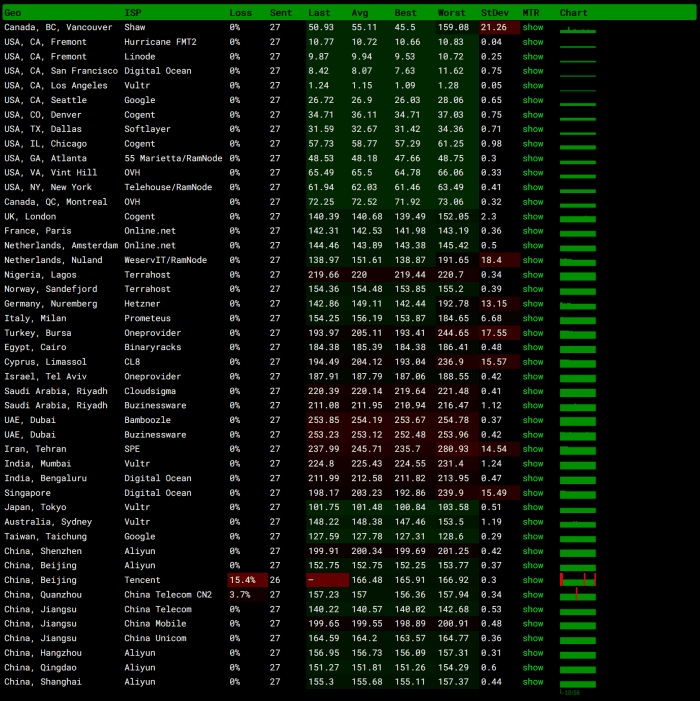700x701 pixels.
Task: Click 'Taiwan, Taichung' geo cell
Action: coord(46,536)
